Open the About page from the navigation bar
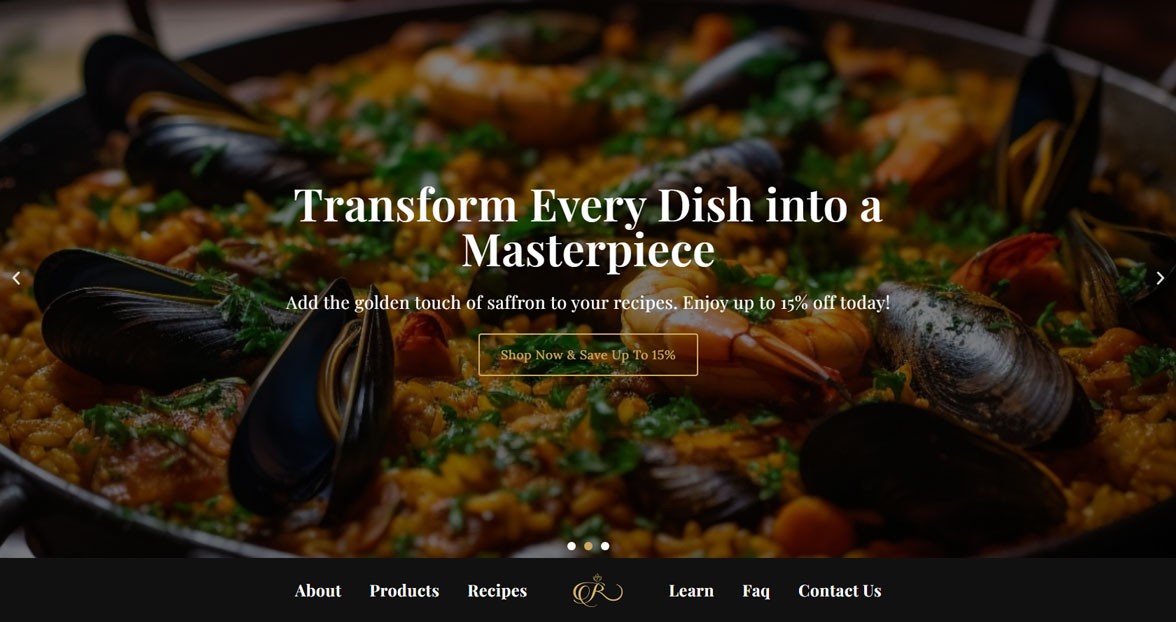The height and width of the screenshot is (622, 1176). [x=318, y=591]
